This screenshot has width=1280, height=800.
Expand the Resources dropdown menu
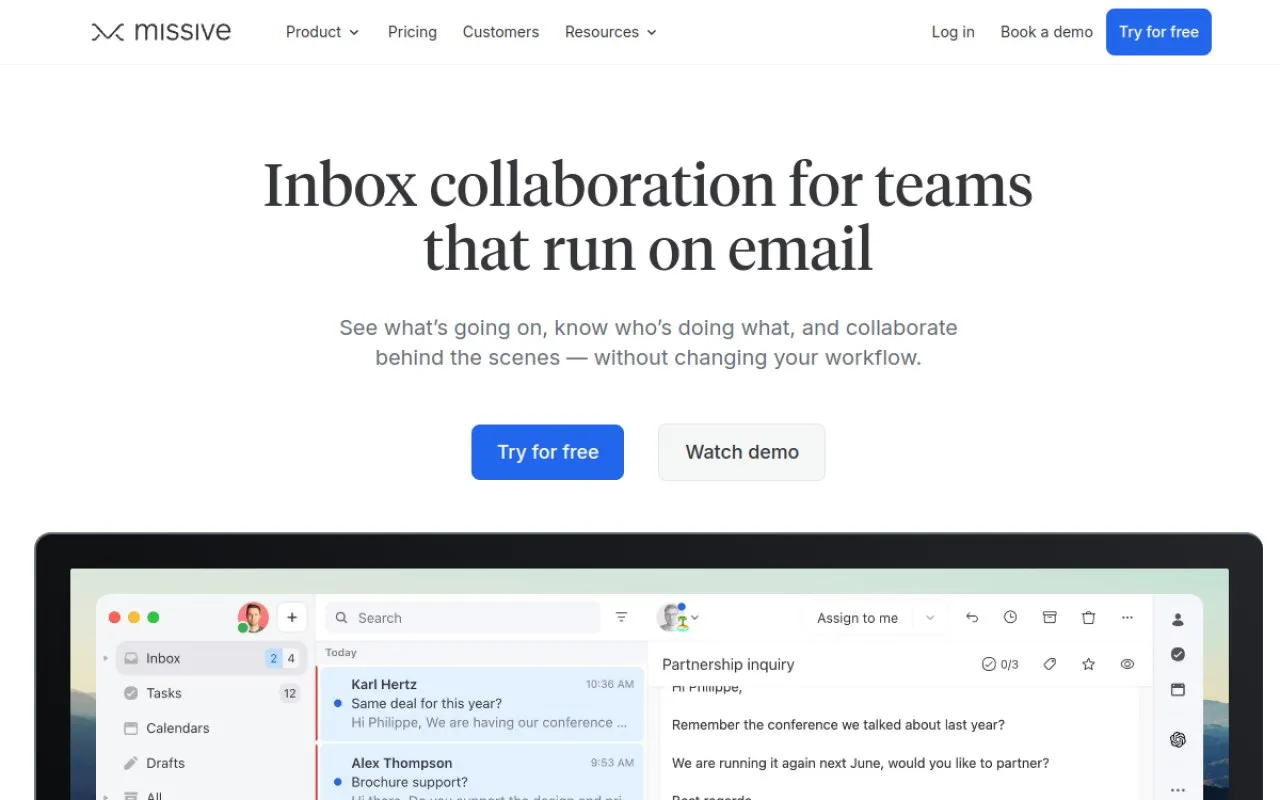(x=610, y=32)
